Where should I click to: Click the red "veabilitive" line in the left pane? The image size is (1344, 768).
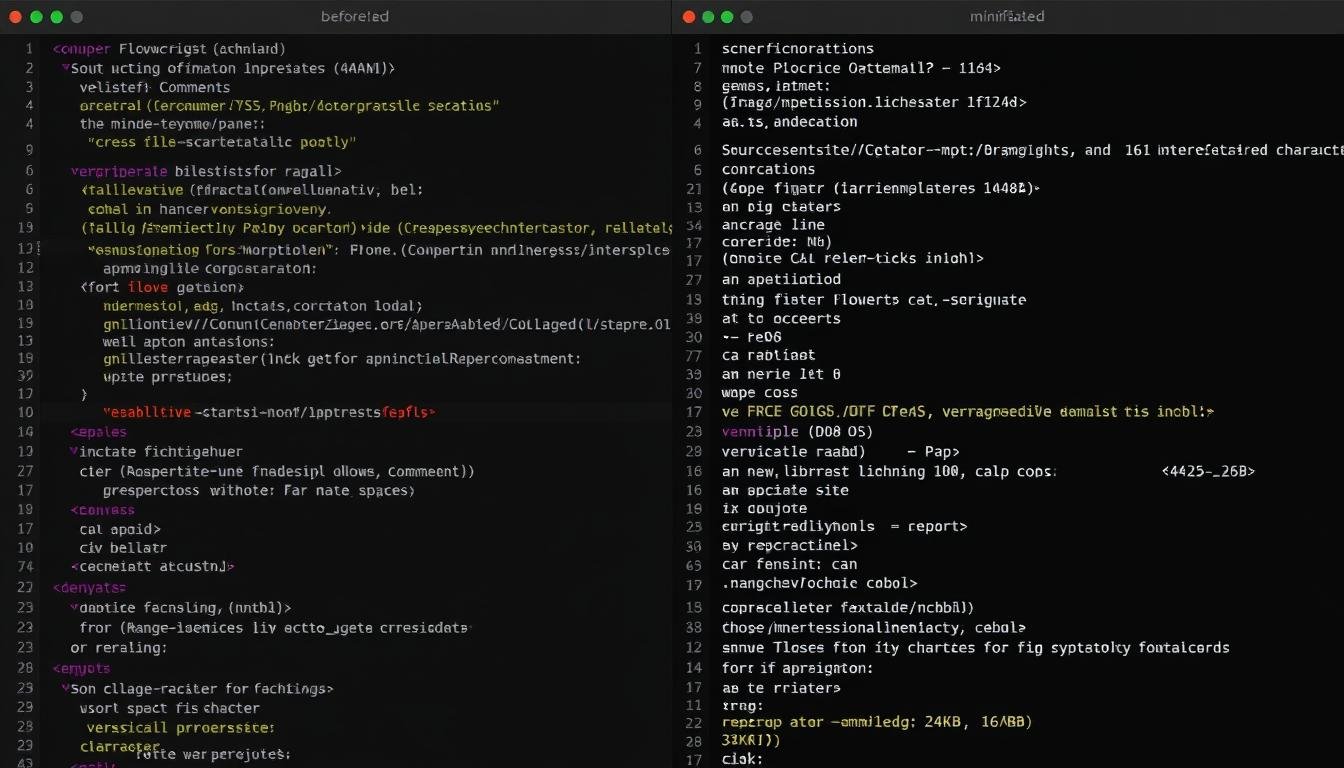pos(269,412)
